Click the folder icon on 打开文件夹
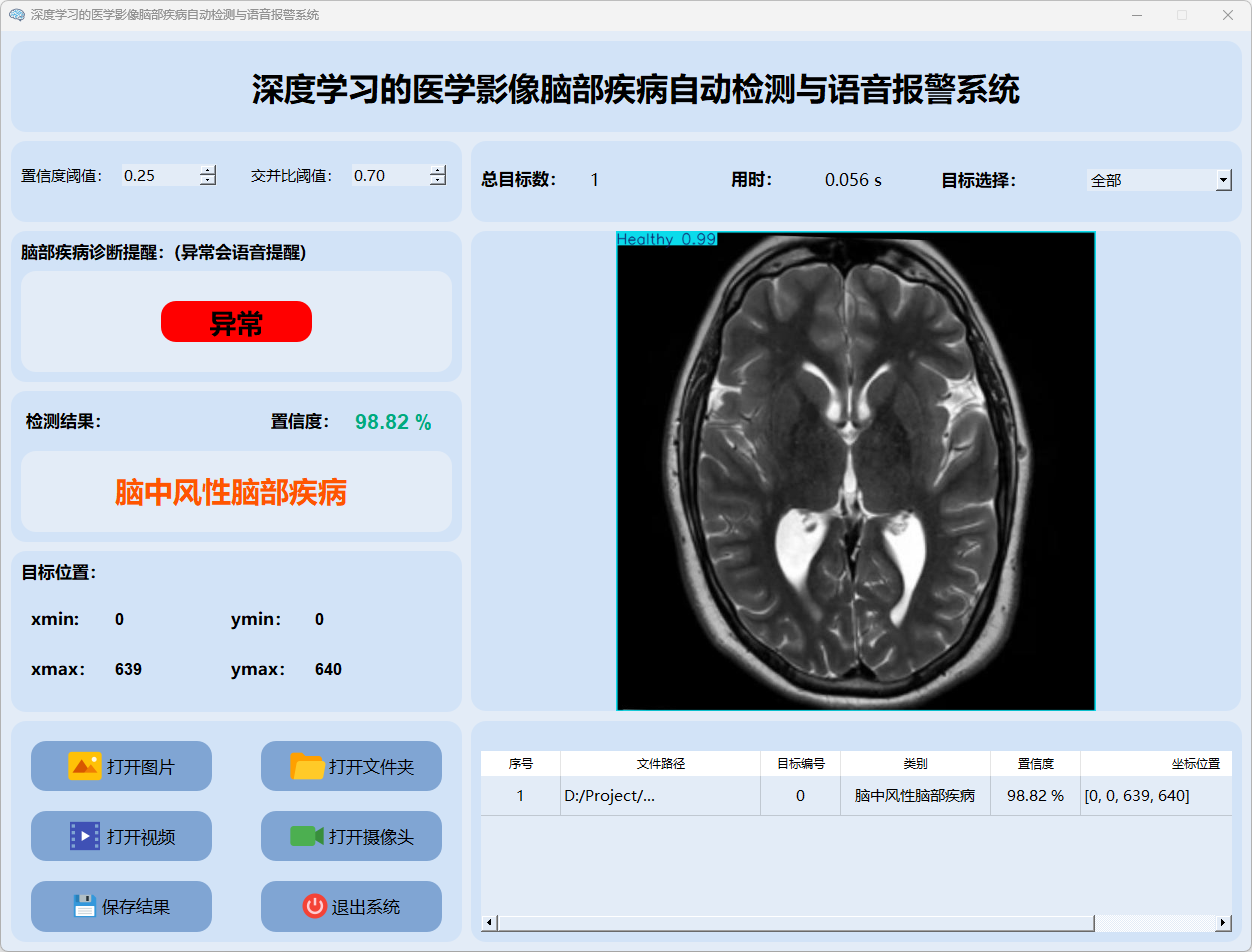This screenshot has width=1252, height=952. (x=307, y=766)
